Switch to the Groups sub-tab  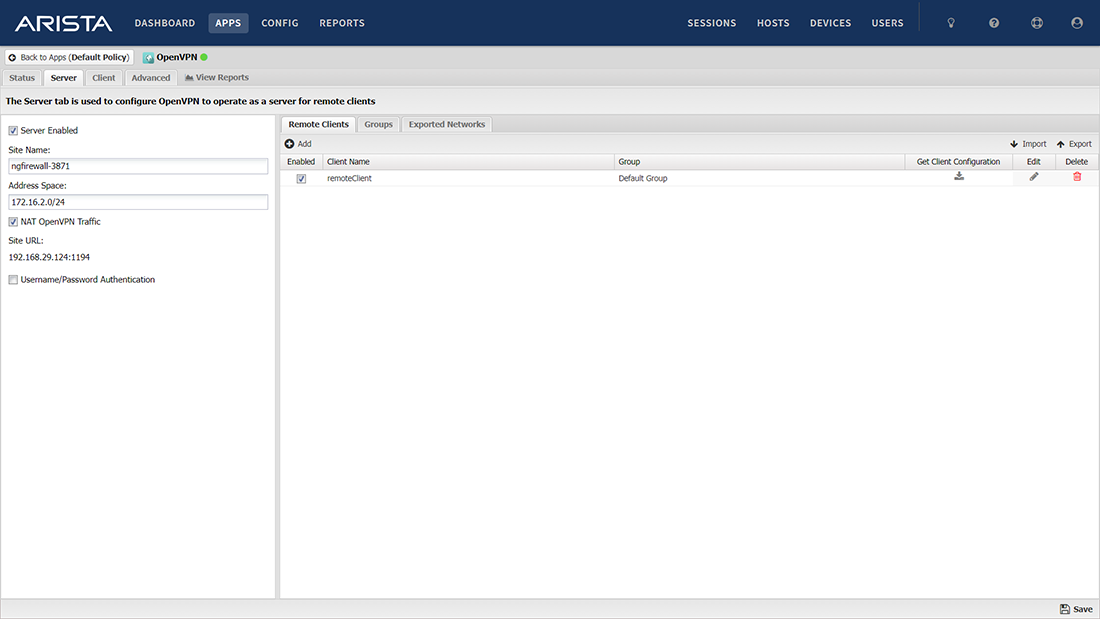378,124
